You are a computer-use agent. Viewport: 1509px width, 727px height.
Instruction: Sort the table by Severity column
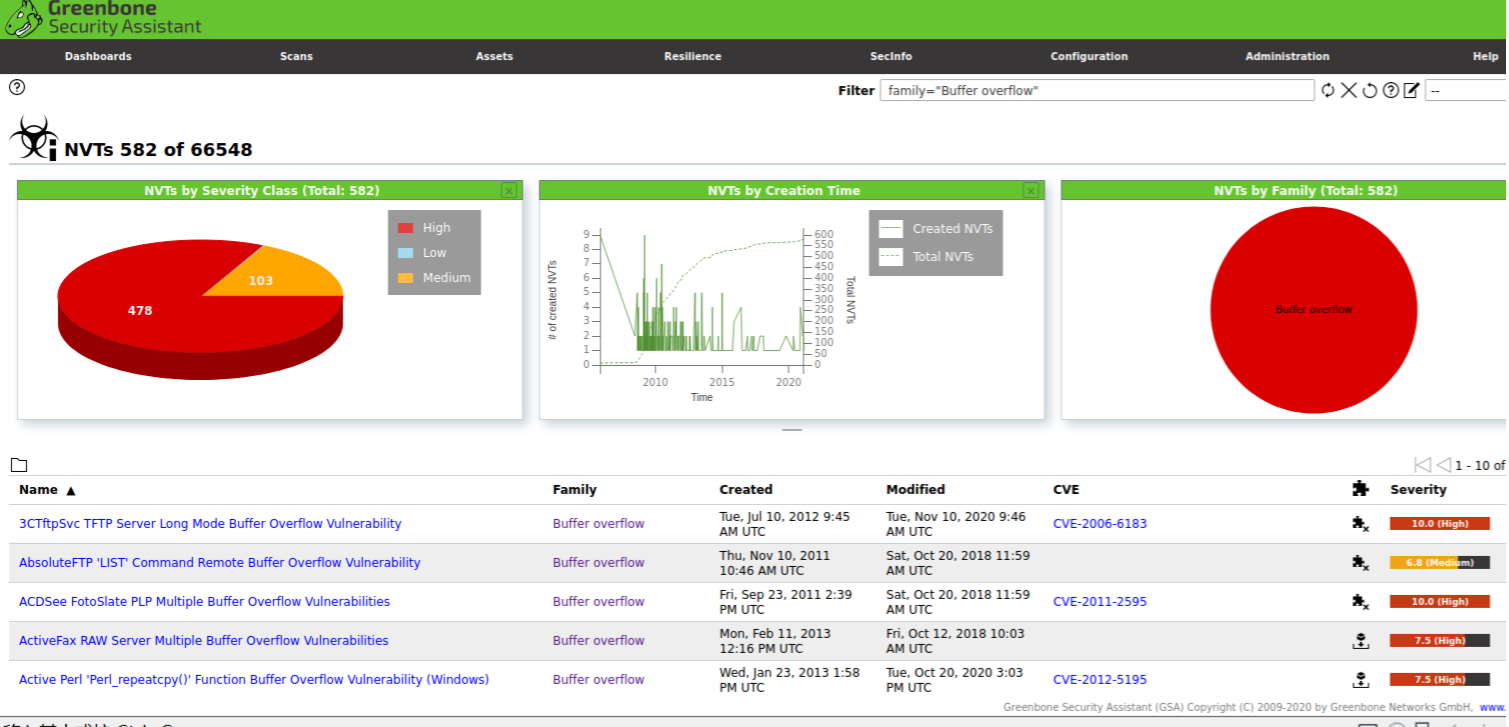pos(1418,490)
